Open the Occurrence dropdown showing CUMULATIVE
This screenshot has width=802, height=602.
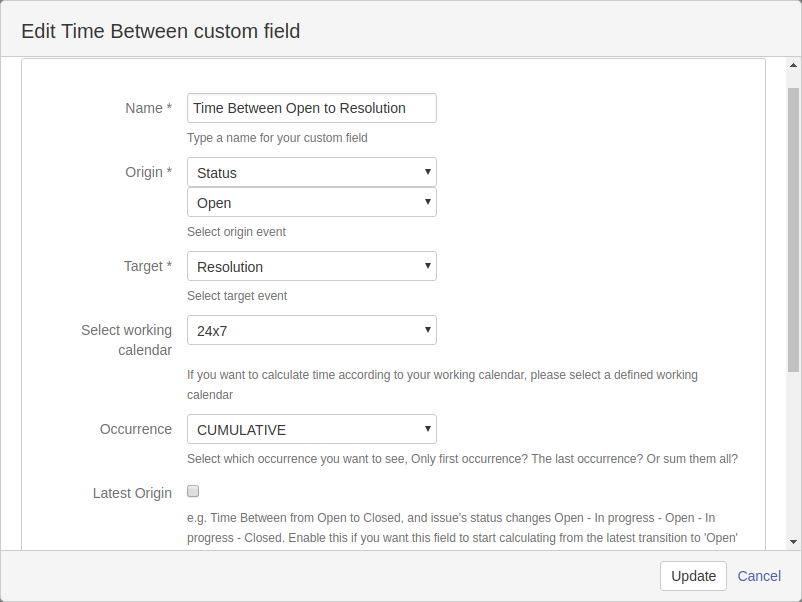(311, 429)
